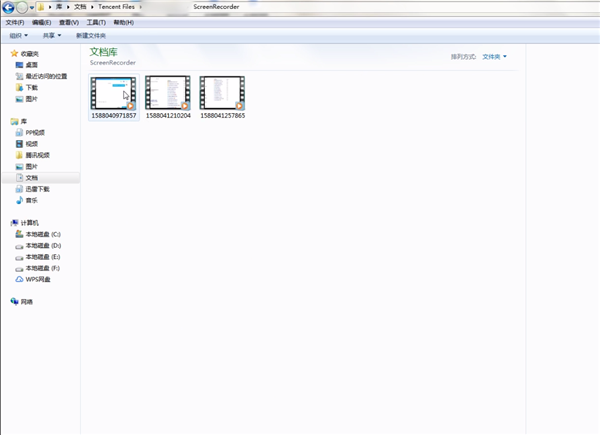Click the ScreenRecorder breadcrumb segment
Screen dimensions: 600x435
pos(216,7)
